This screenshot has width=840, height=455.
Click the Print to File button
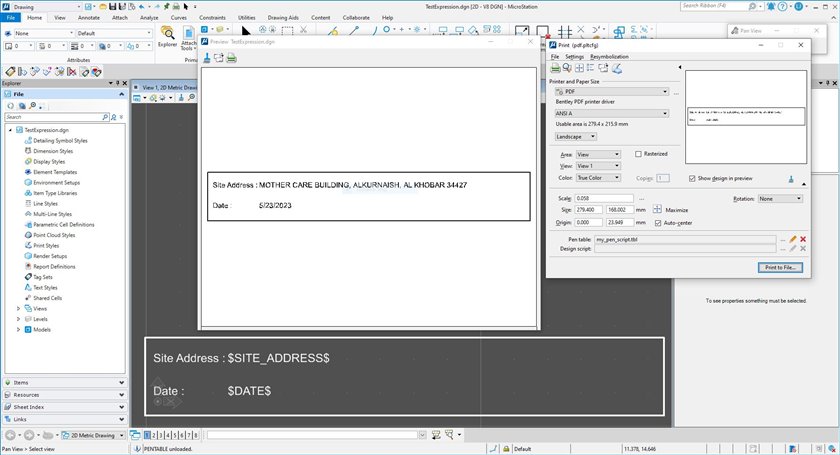click(780, 267)
